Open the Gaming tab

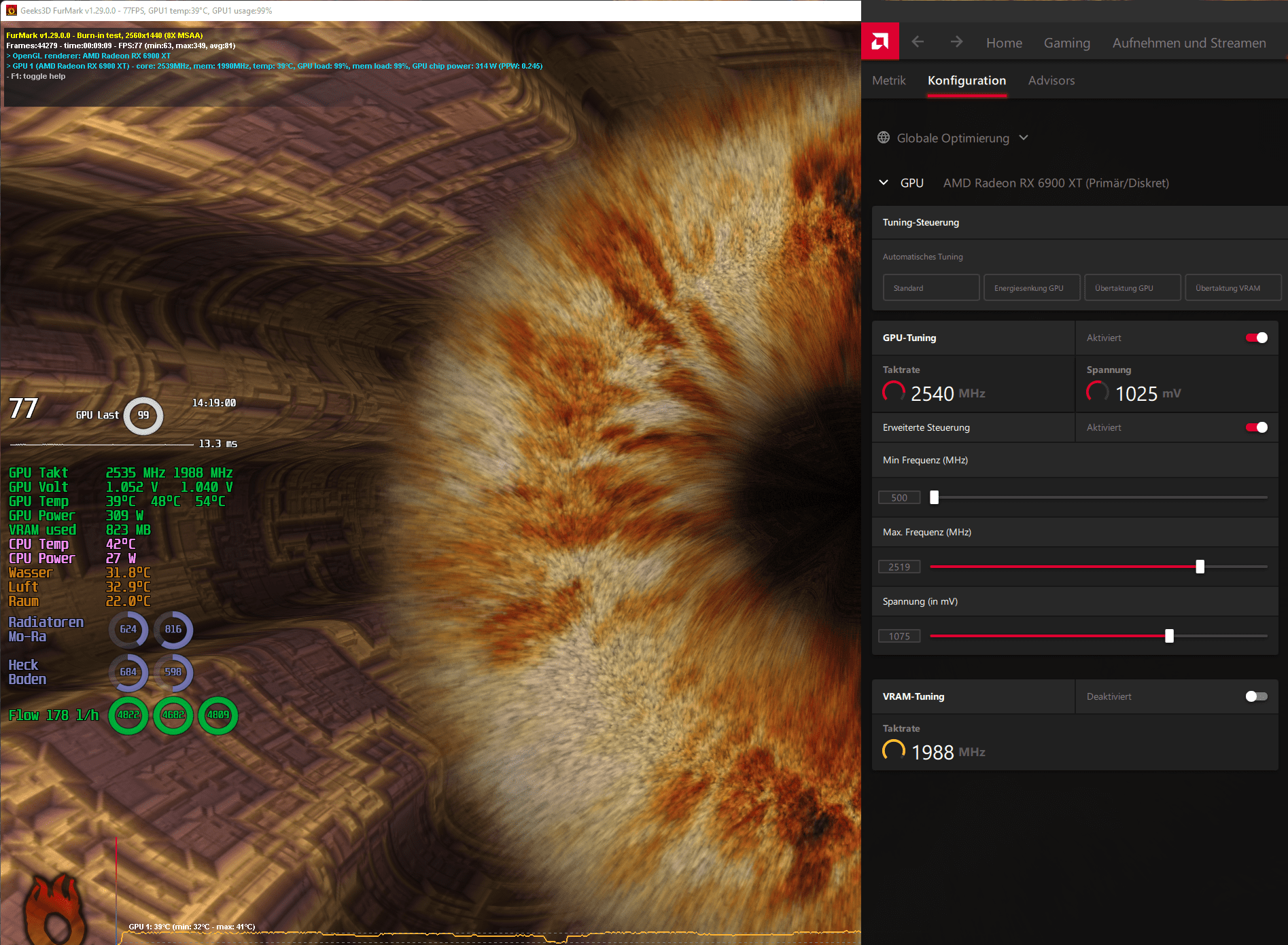[1066, 43]
